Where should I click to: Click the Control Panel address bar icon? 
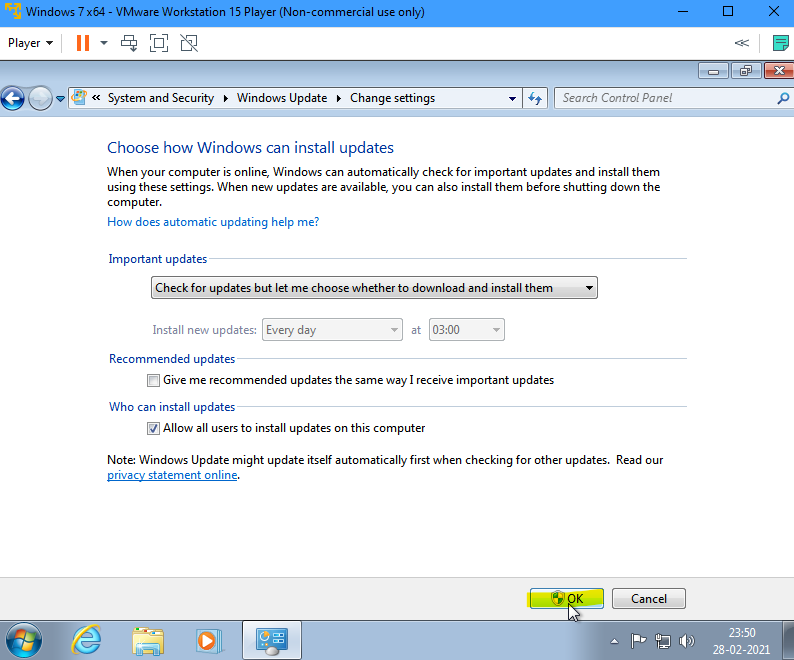78,97
